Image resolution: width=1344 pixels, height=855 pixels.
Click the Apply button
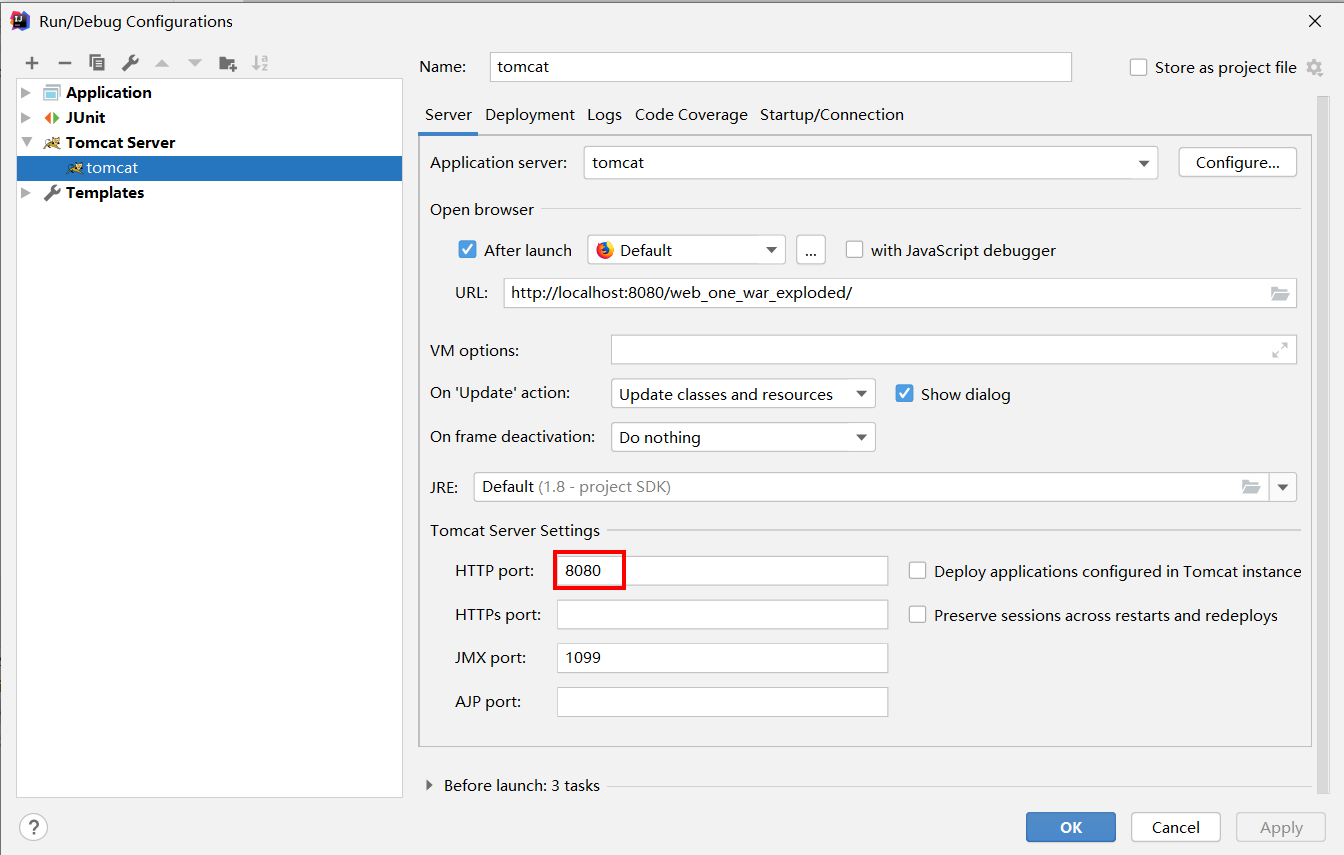coord(1281,827)
